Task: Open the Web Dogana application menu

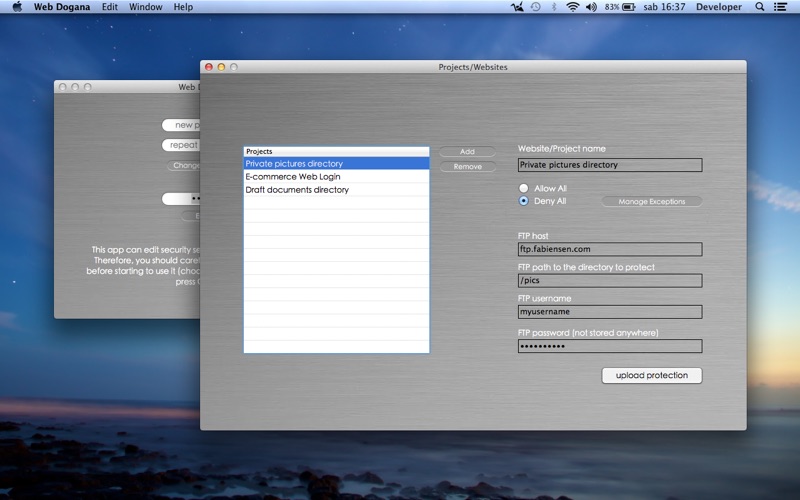Action: tap(62, 7)
